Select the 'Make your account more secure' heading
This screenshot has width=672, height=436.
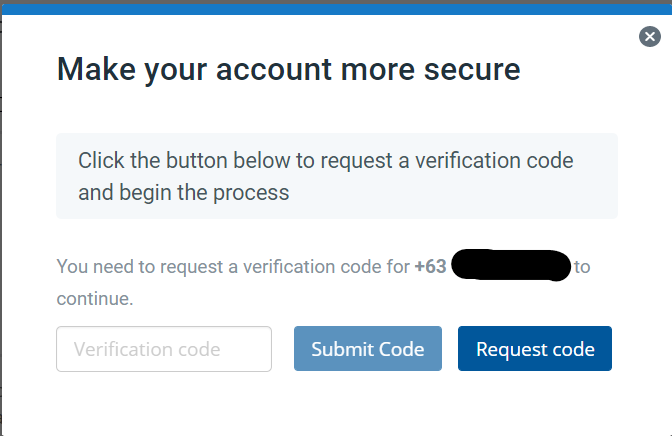tap(288, 70)
